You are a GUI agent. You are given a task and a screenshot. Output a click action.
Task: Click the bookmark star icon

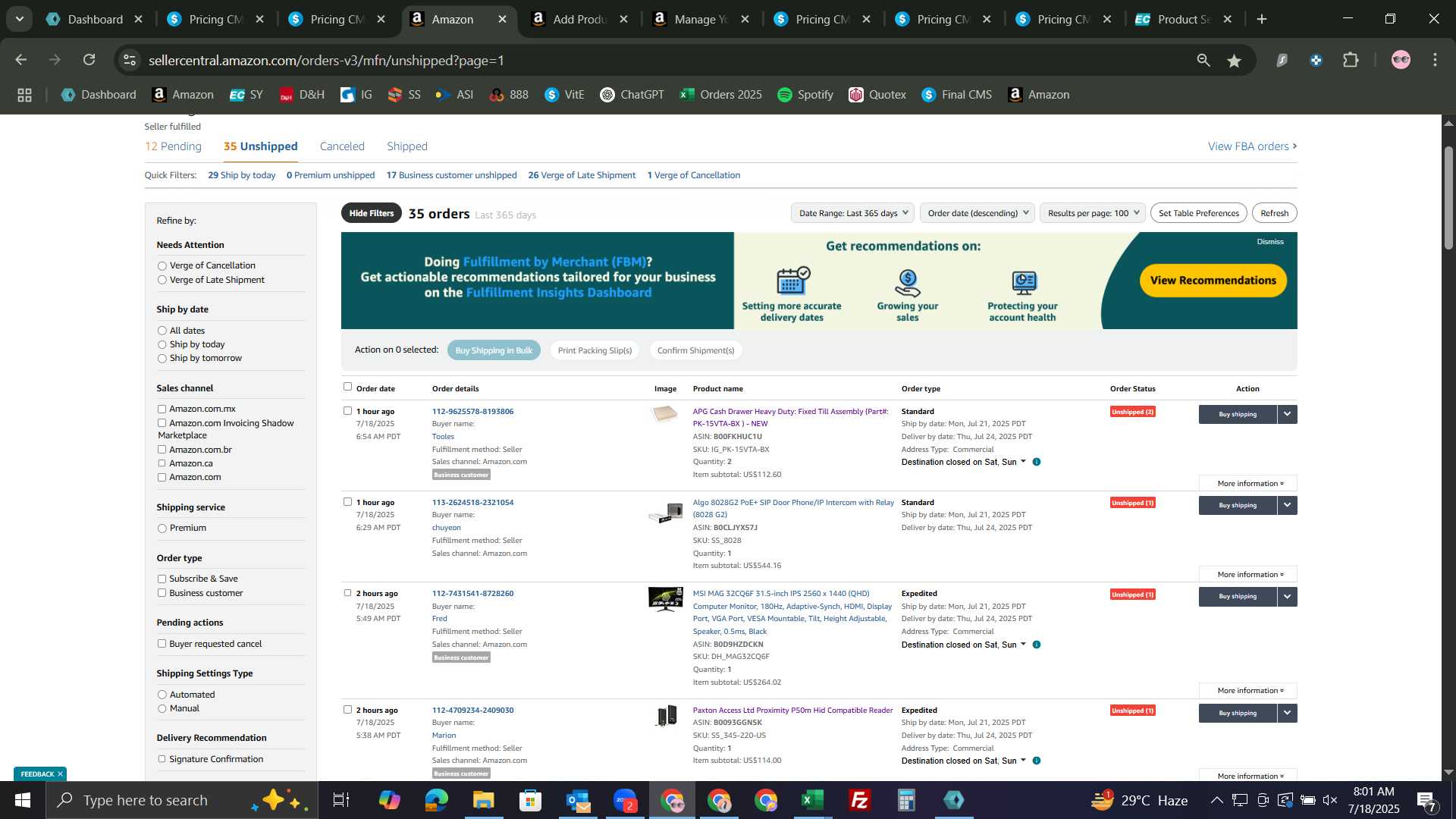[x=1235, y=60]
